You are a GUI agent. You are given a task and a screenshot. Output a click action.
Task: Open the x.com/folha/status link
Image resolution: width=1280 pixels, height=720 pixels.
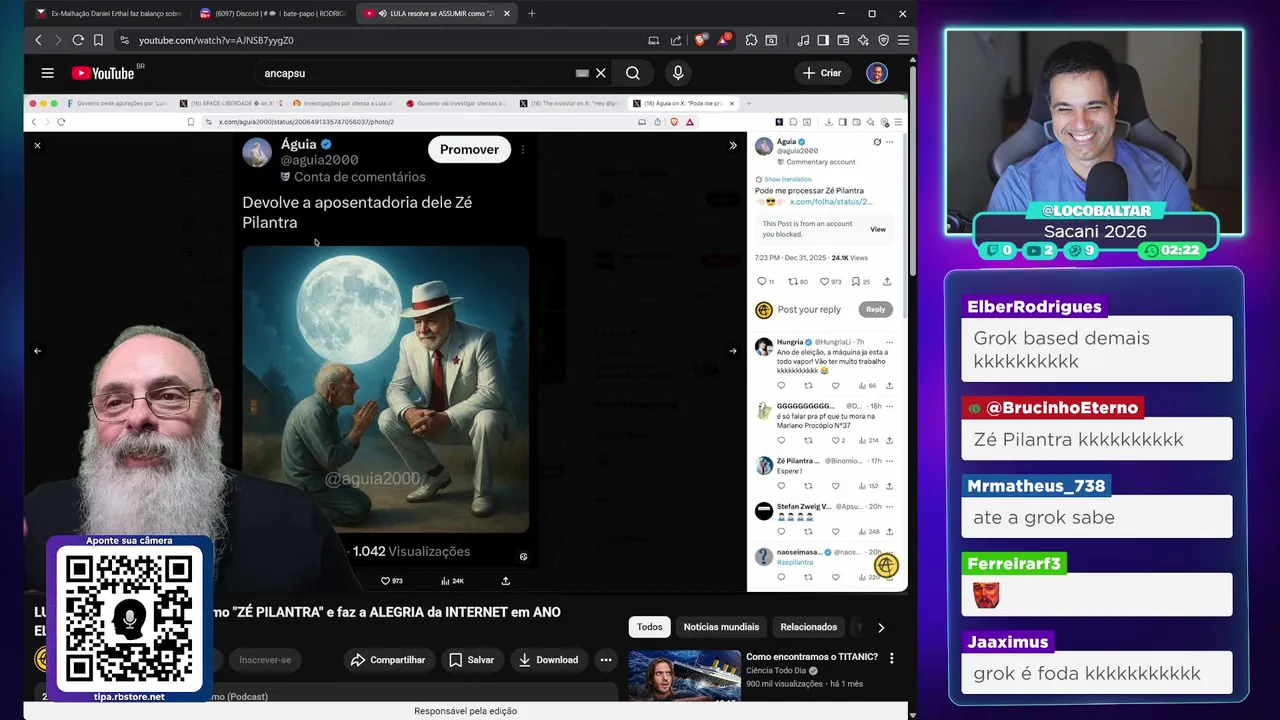831,202
